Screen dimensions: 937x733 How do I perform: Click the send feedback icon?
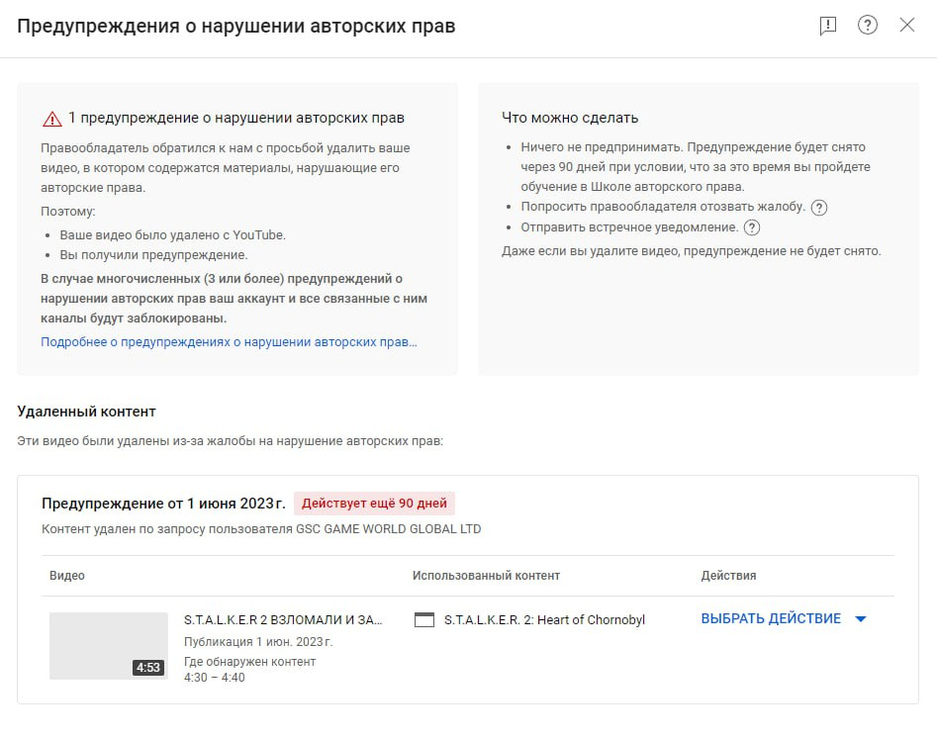pos(827,26)
